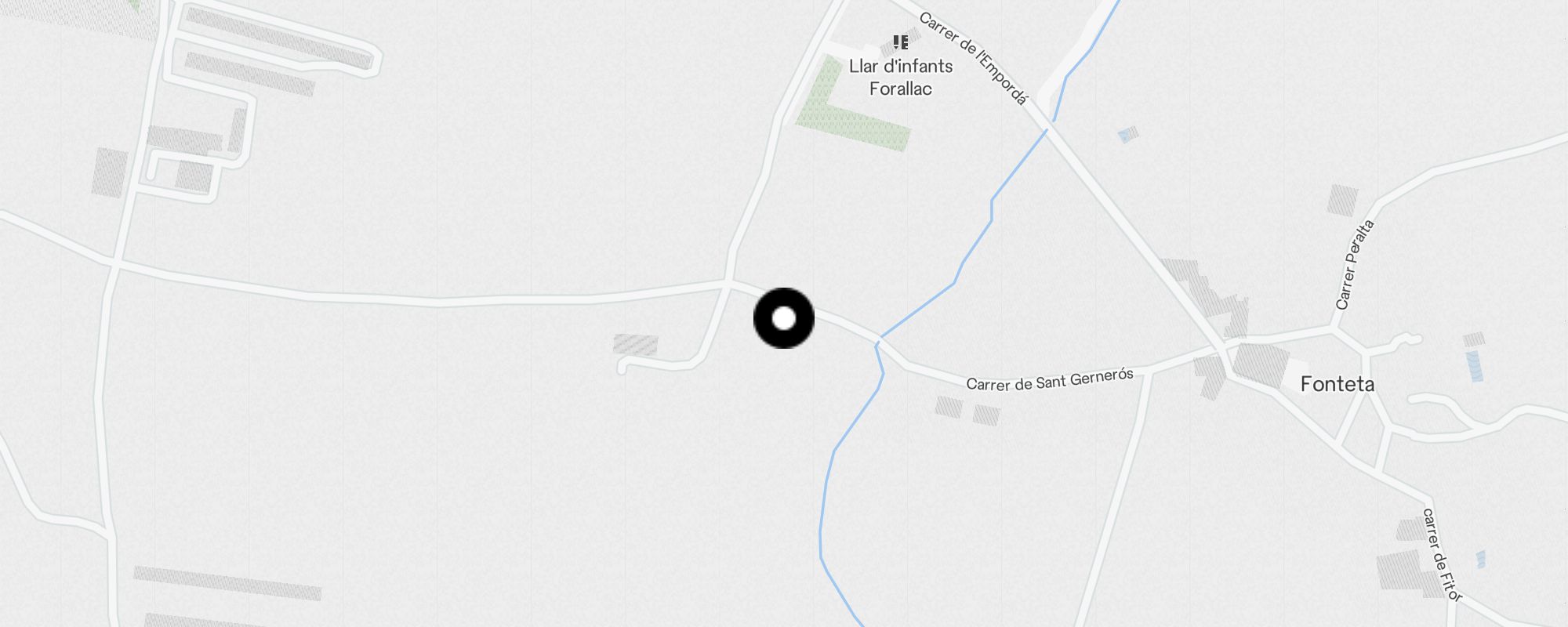The width and height of the screenshot is (1568, 627).
Task: Click the hatched building above Carrer Peralta
Action: click(1342, 201)
